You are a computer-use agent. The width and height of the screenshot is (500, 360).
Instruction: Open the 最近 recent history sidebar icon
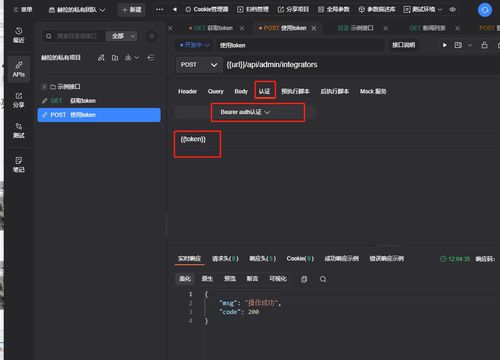(x=19, y=35)
